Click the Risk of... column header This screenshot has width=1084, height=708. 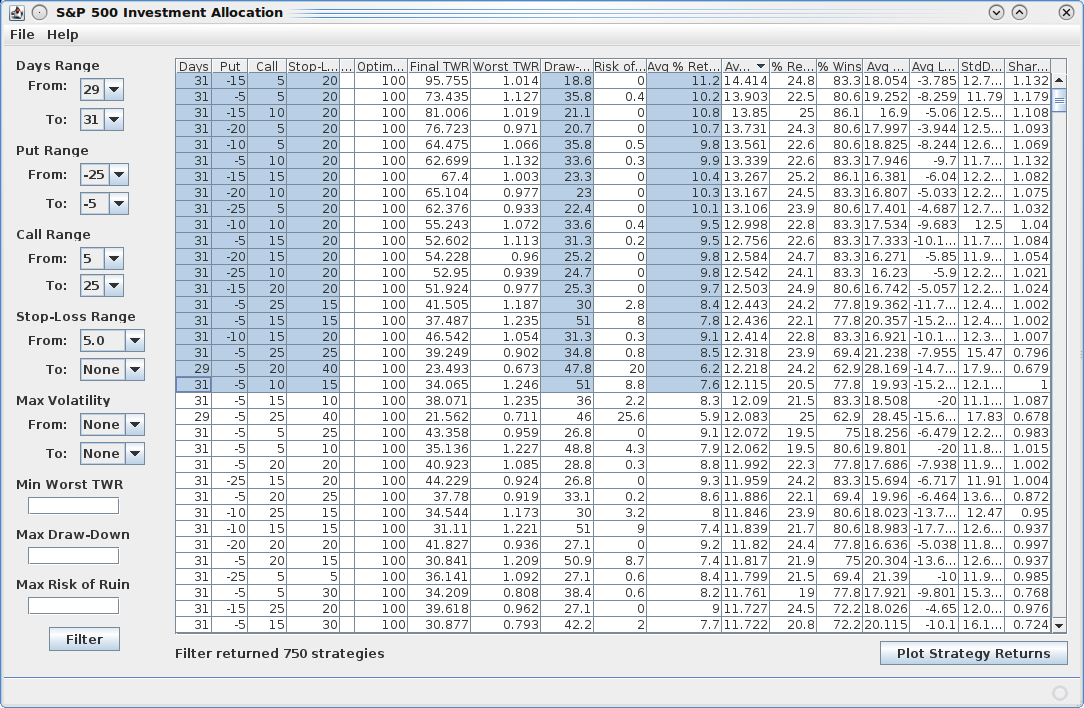(619, 66)
